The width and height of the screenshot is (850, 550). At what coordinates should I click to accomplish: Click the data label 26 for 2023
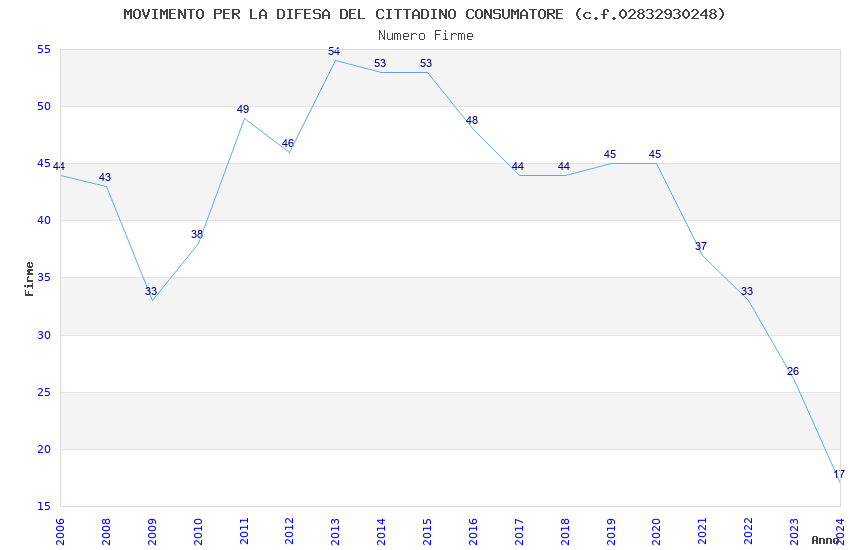(x=793, y=371)
